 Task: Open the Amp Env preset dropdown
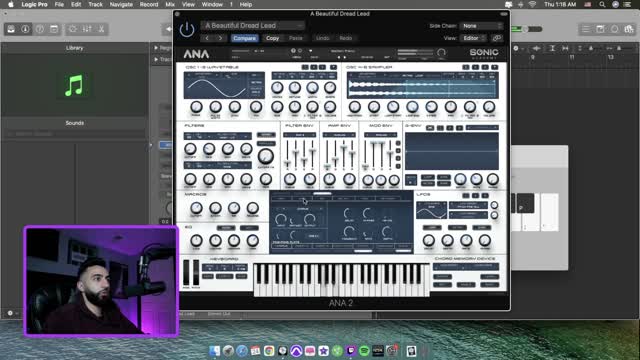(339, 135)
